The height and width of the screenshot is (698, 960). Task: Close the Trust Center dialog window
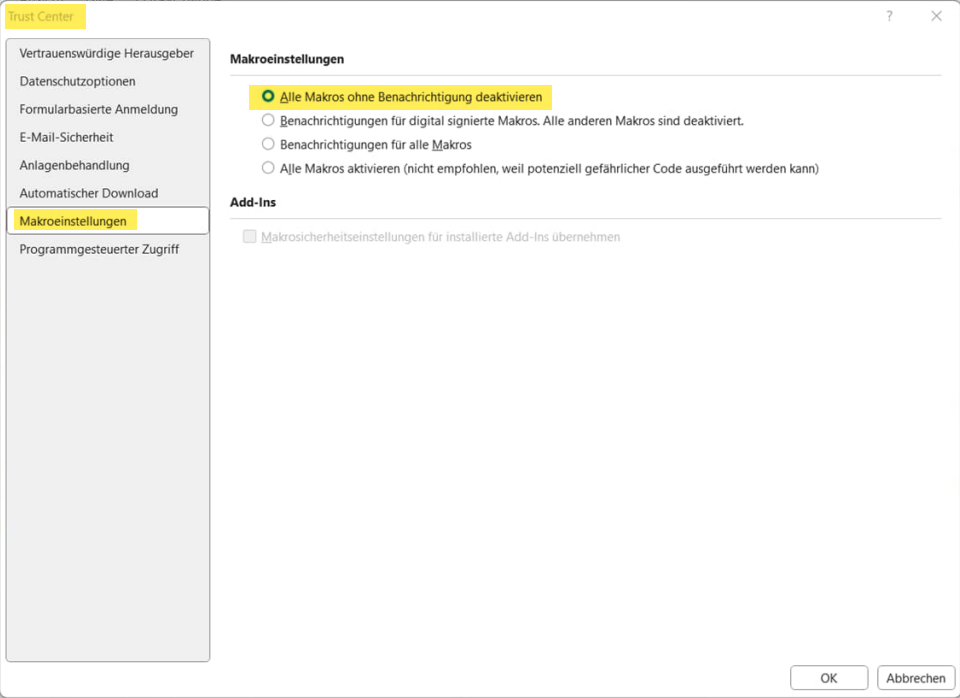[x=936, y=16]
